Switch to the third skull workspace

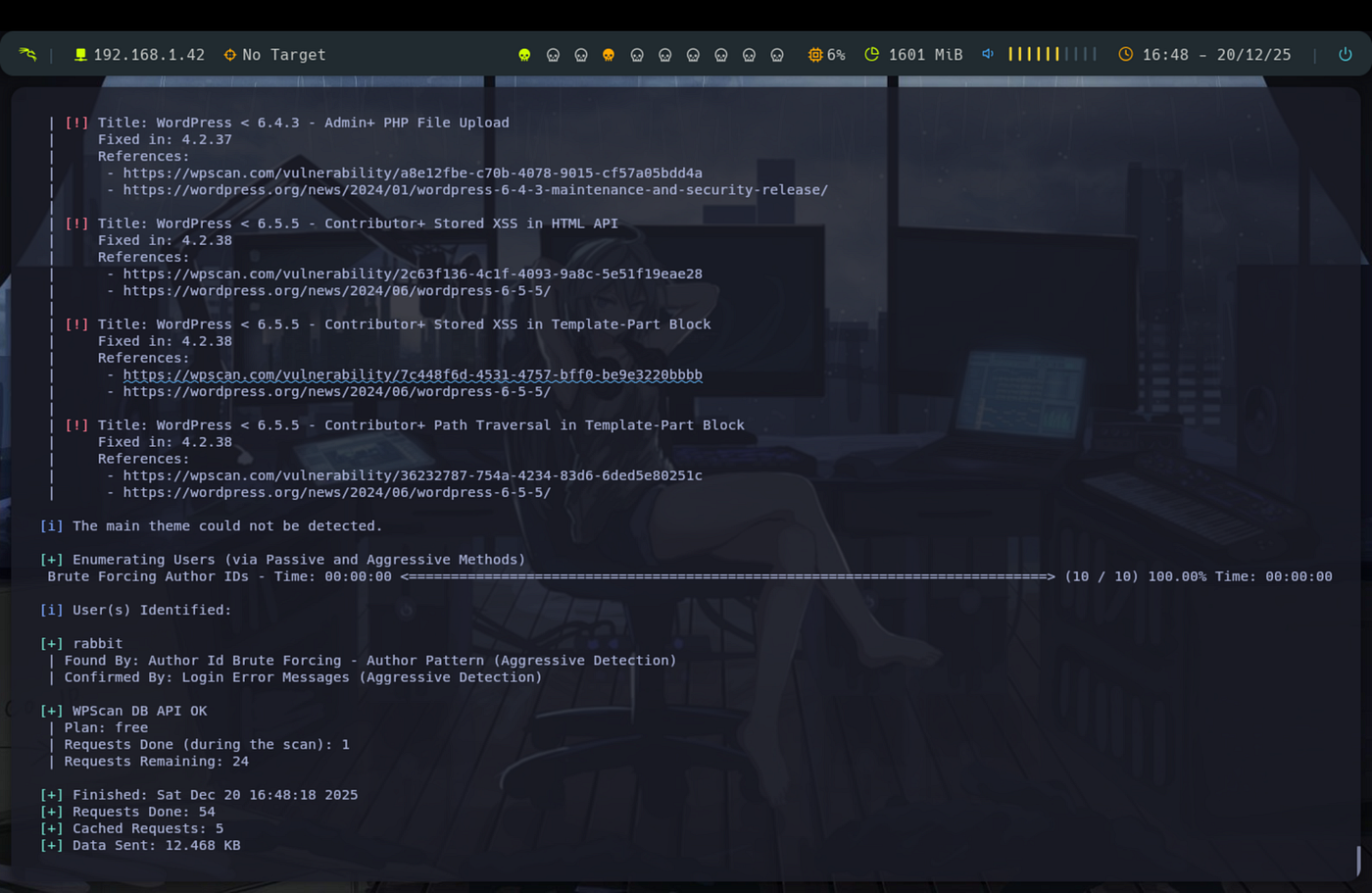coord(581,55)
